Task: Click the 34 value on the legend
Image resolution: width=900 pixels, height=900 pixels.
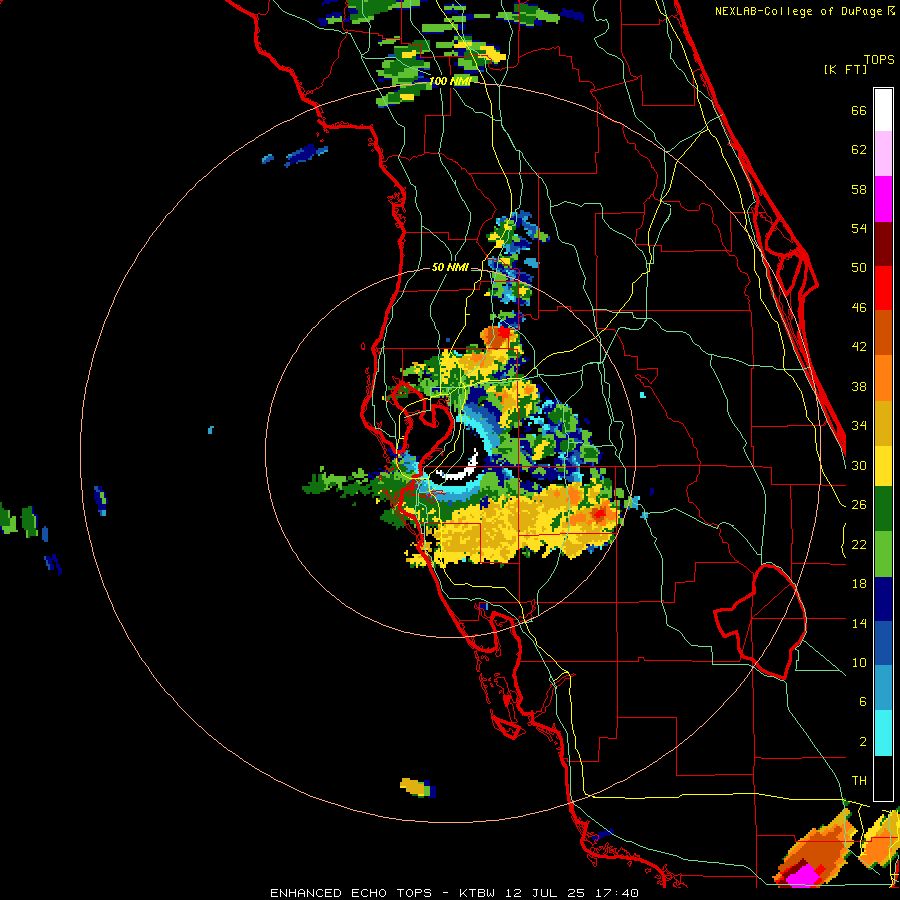Action: [859, 426]
